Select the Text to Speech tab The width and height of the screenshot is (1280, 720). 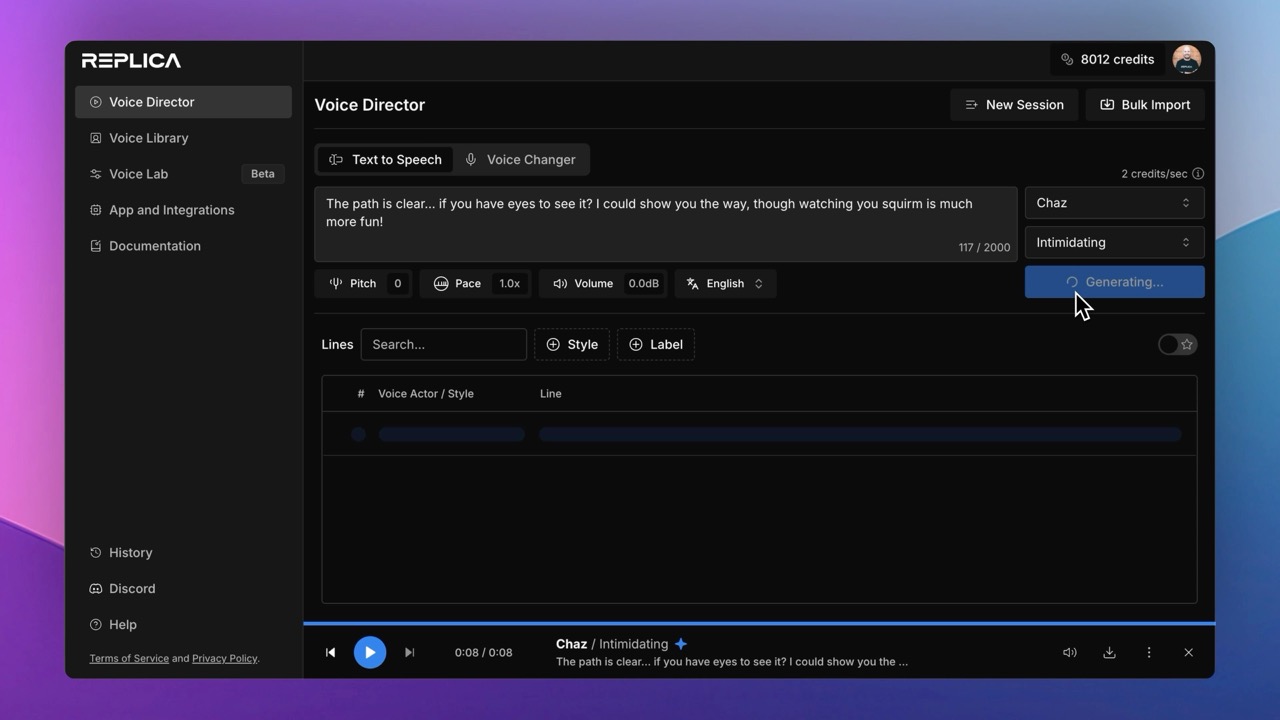click(386, 159)
